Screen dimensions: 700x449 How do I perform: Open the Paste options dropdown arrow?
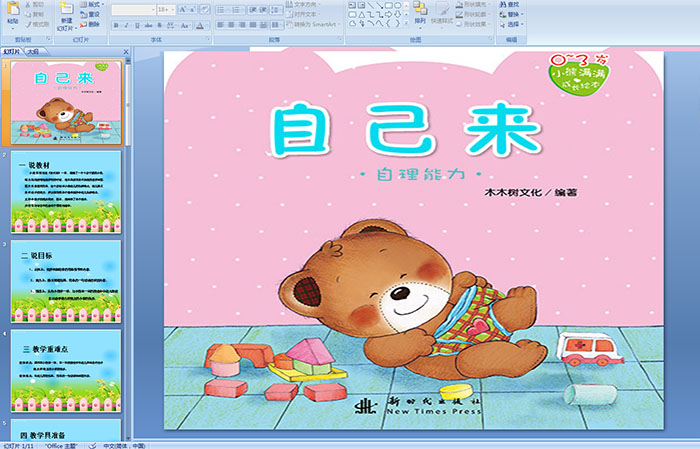click(x=13, y=29)
